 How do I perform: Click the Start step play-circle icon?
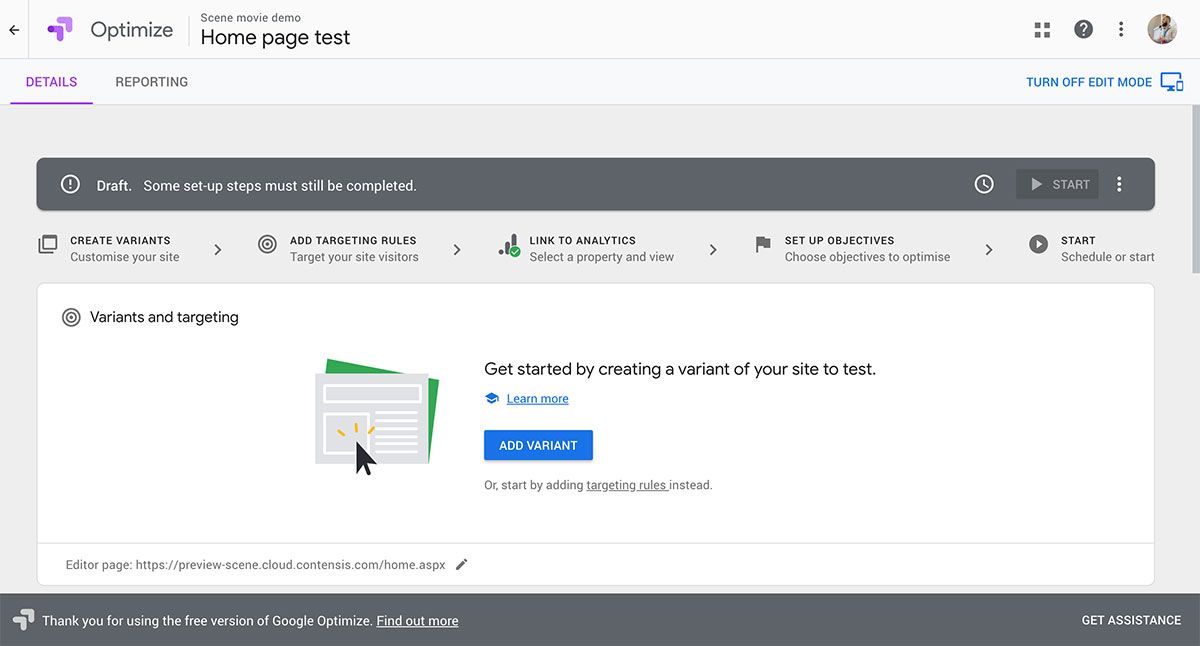coord(1039,244)
